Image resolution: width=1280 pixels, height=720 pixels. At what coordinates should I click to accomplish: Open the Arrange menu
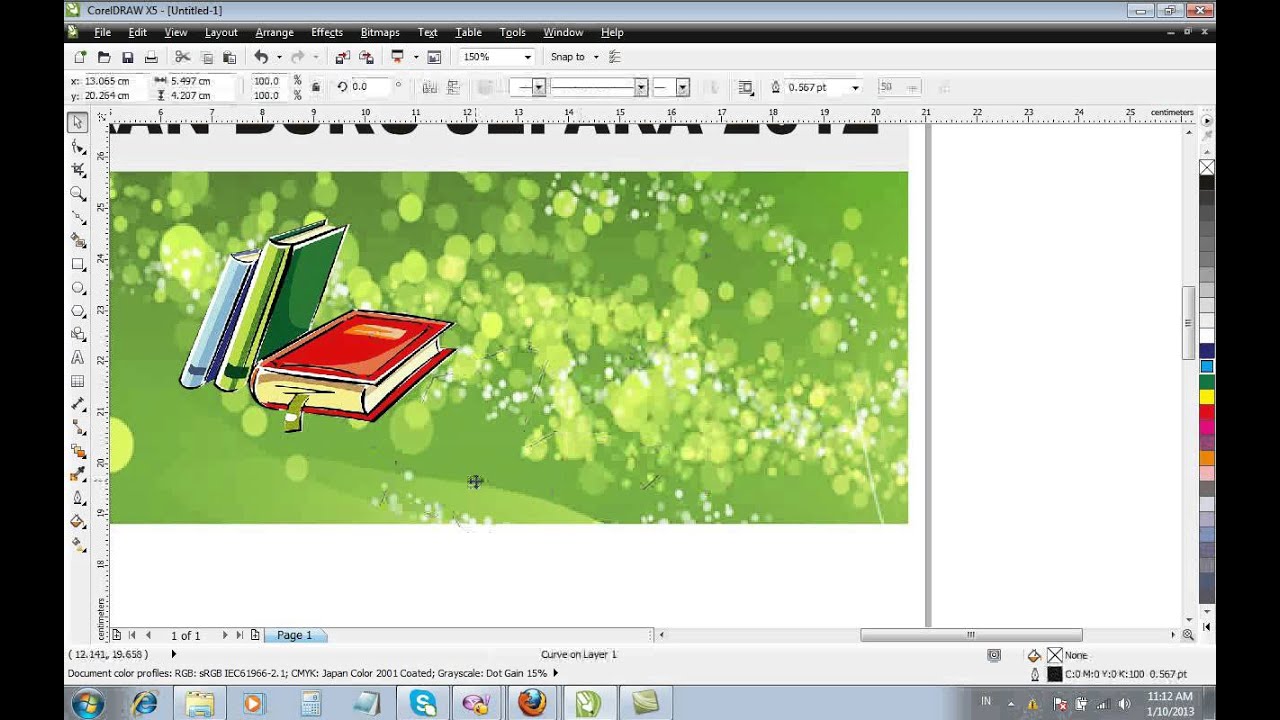tap(274, 33)
